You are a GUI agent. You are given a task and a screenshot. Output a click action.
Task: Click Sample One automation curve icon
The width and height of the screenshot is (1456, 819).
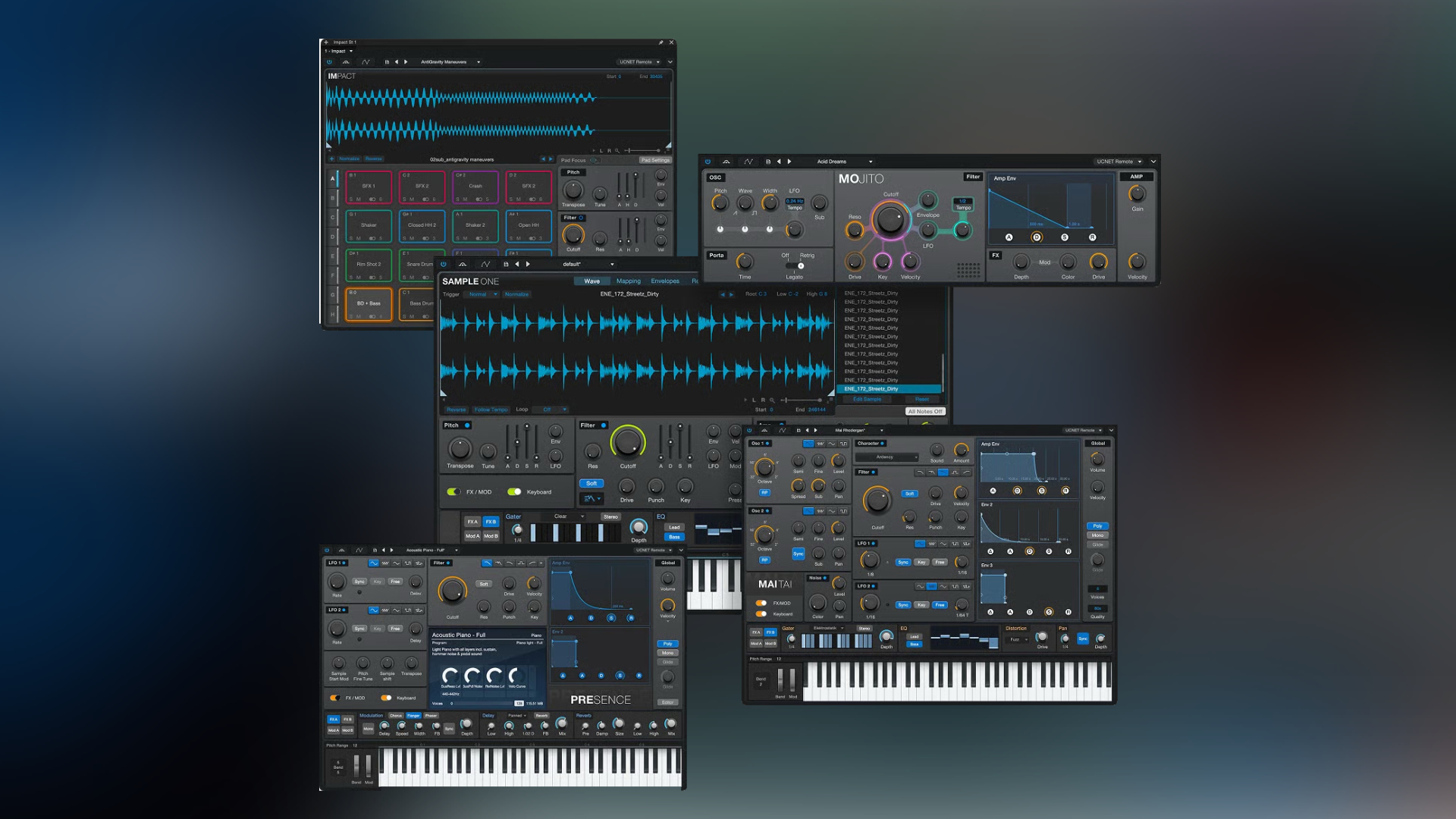tap(485, 265)
